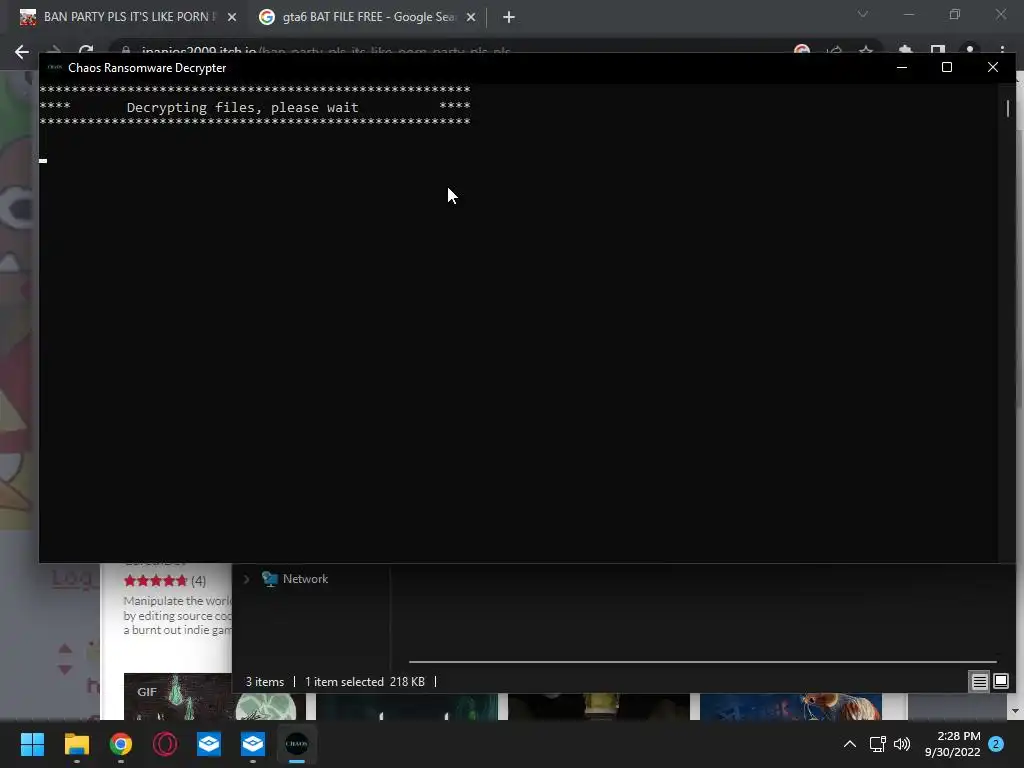This screenshot has height=768, width=1024.
Task: Expand the Network tree item in Explorer
Action: 246,579
